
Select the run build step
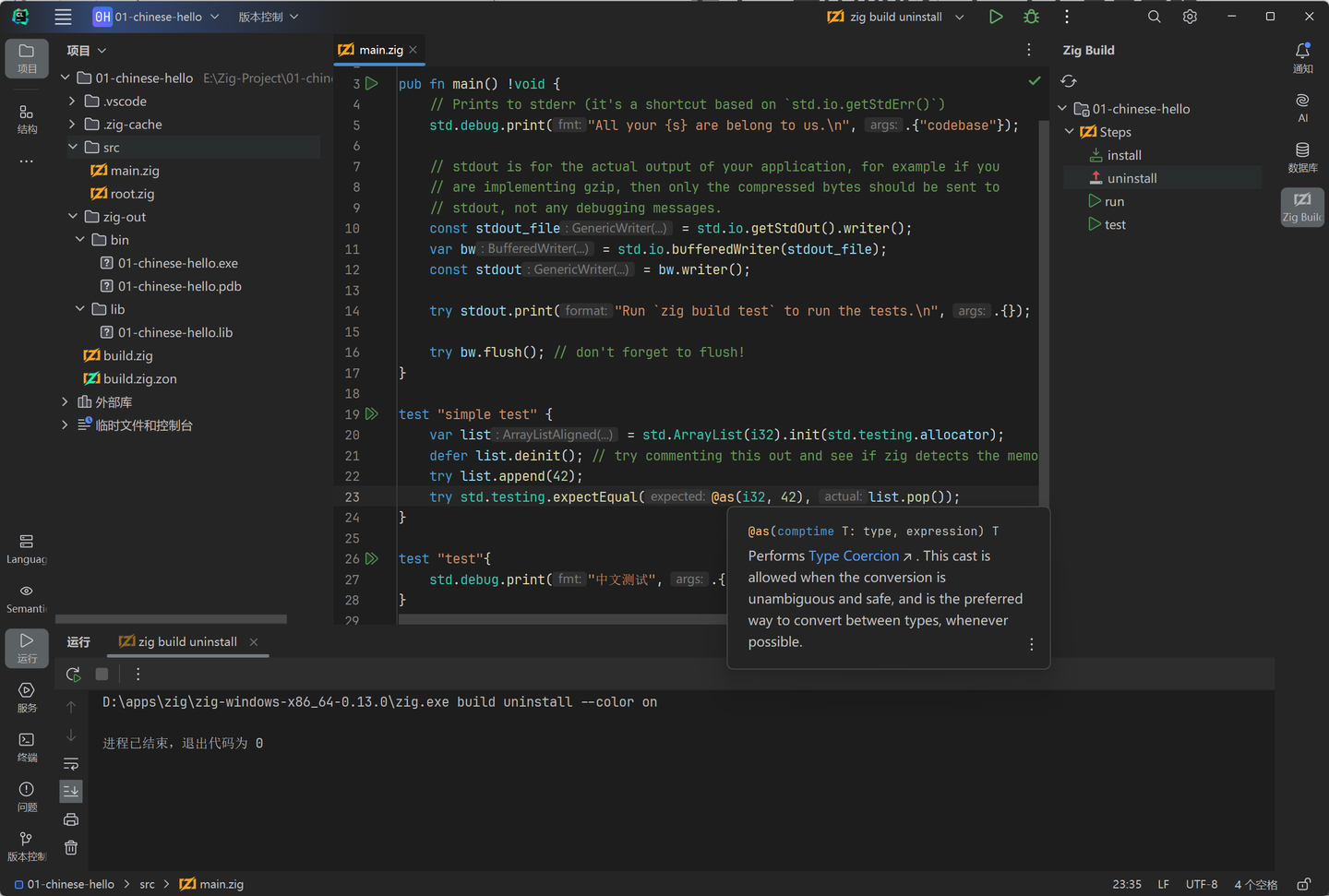click(1114, 201)
